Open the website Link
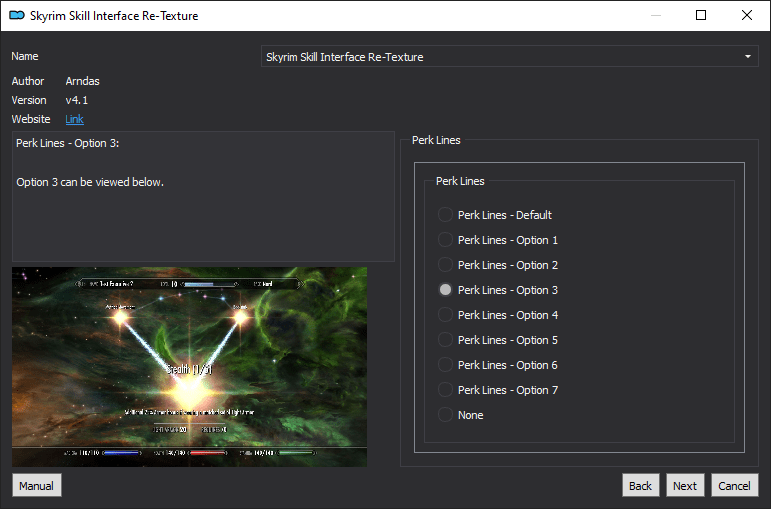771x509 pixels. click(x=74, y=119)
